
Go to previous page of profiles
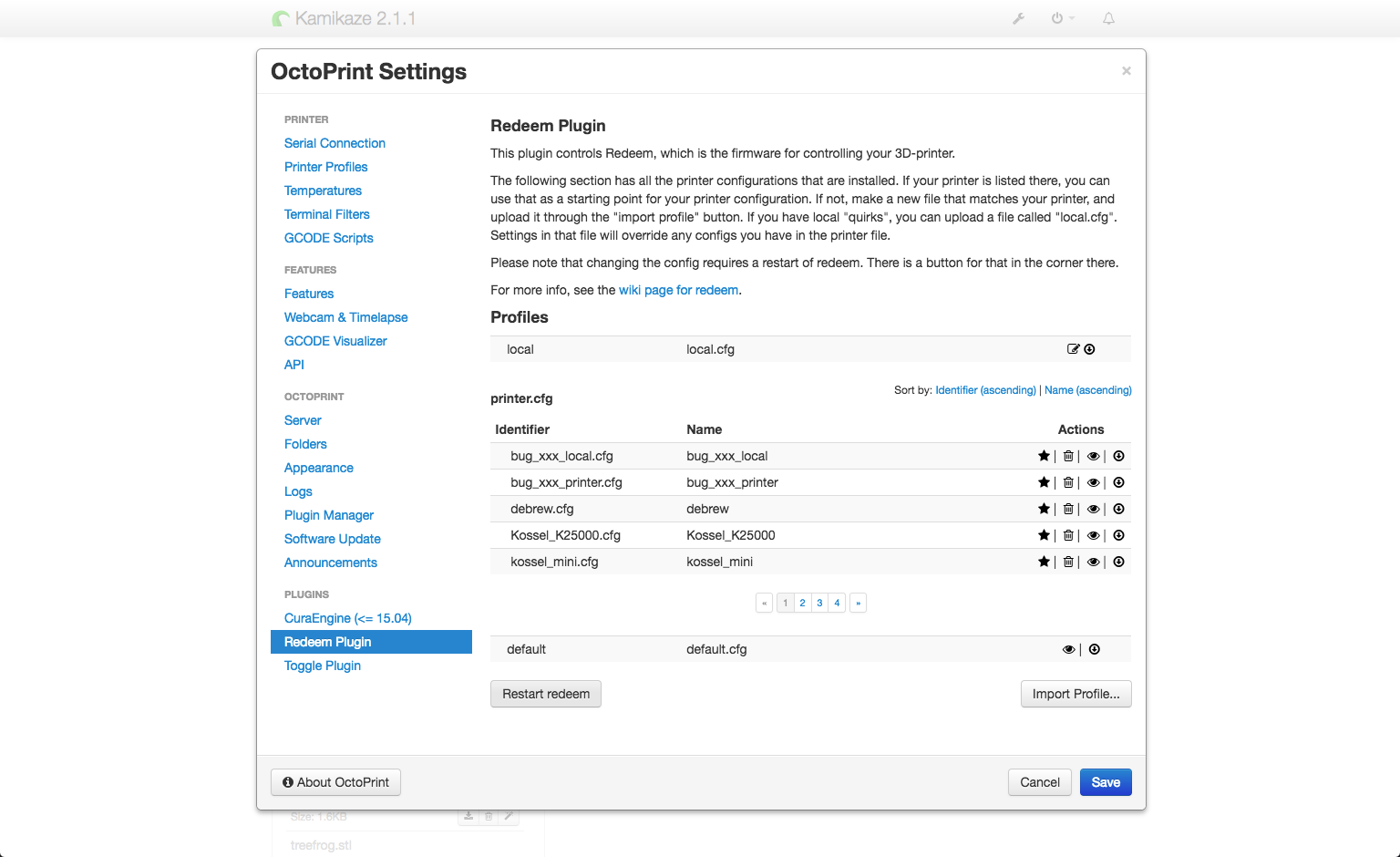(764, 603)
